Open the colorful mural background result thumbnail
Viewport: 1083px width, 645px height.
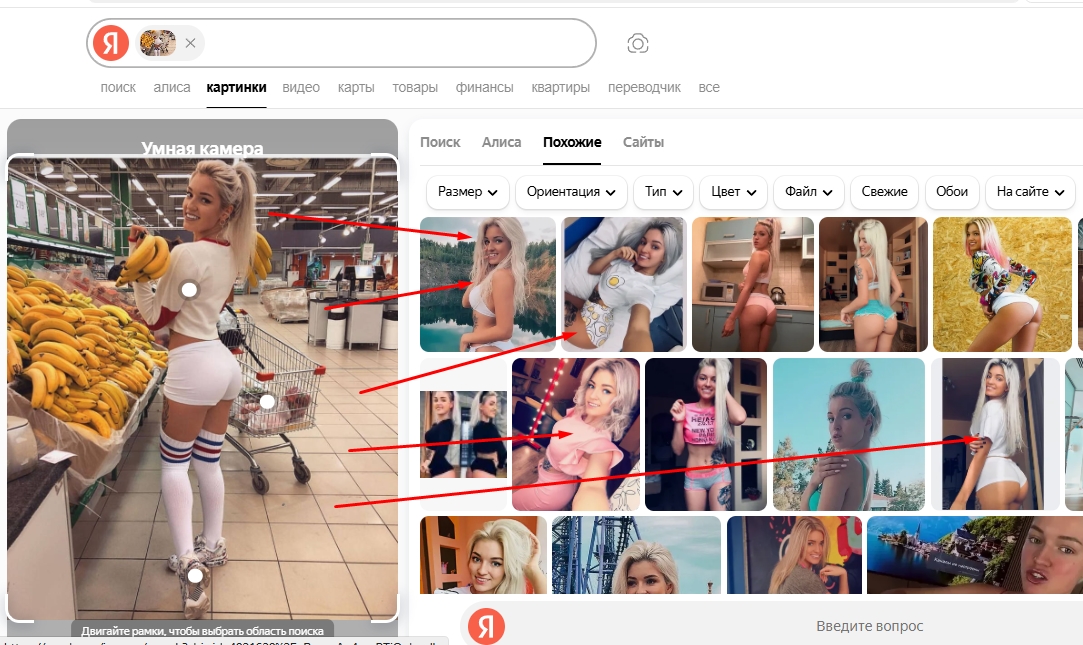[794, 555]
